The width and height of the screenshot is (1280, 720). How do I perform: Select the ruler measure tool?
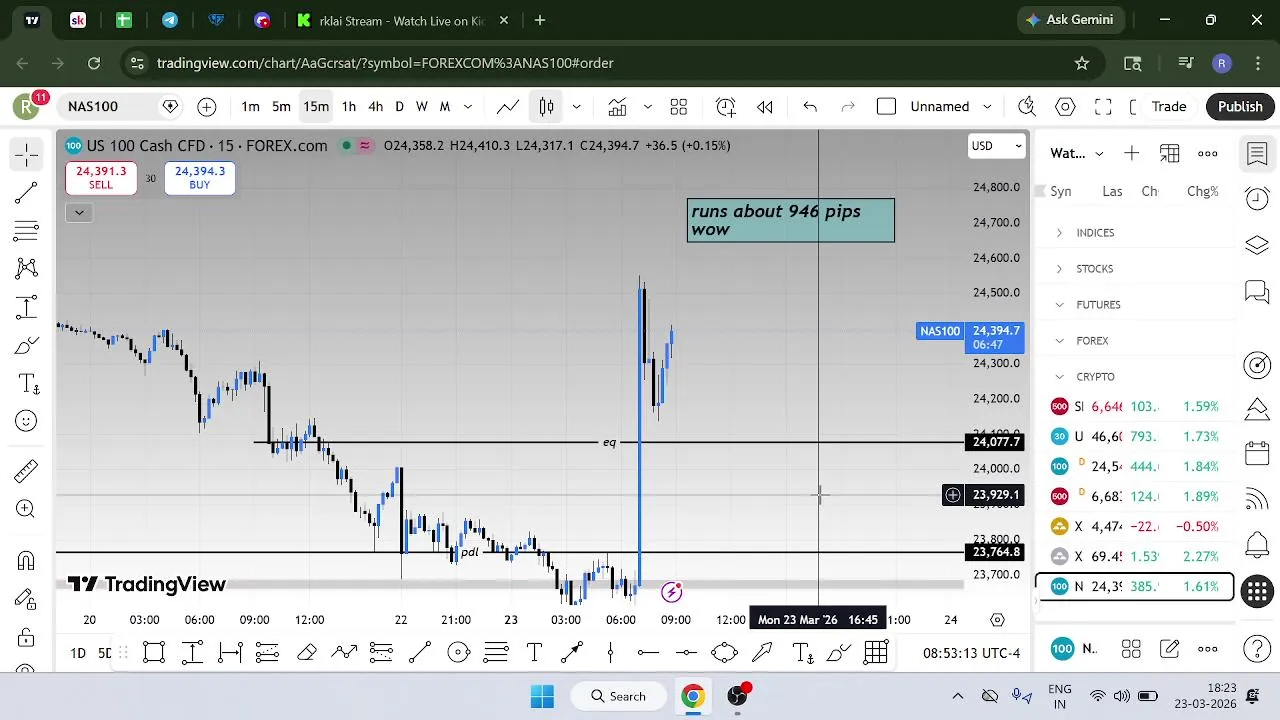coord(27,470)
